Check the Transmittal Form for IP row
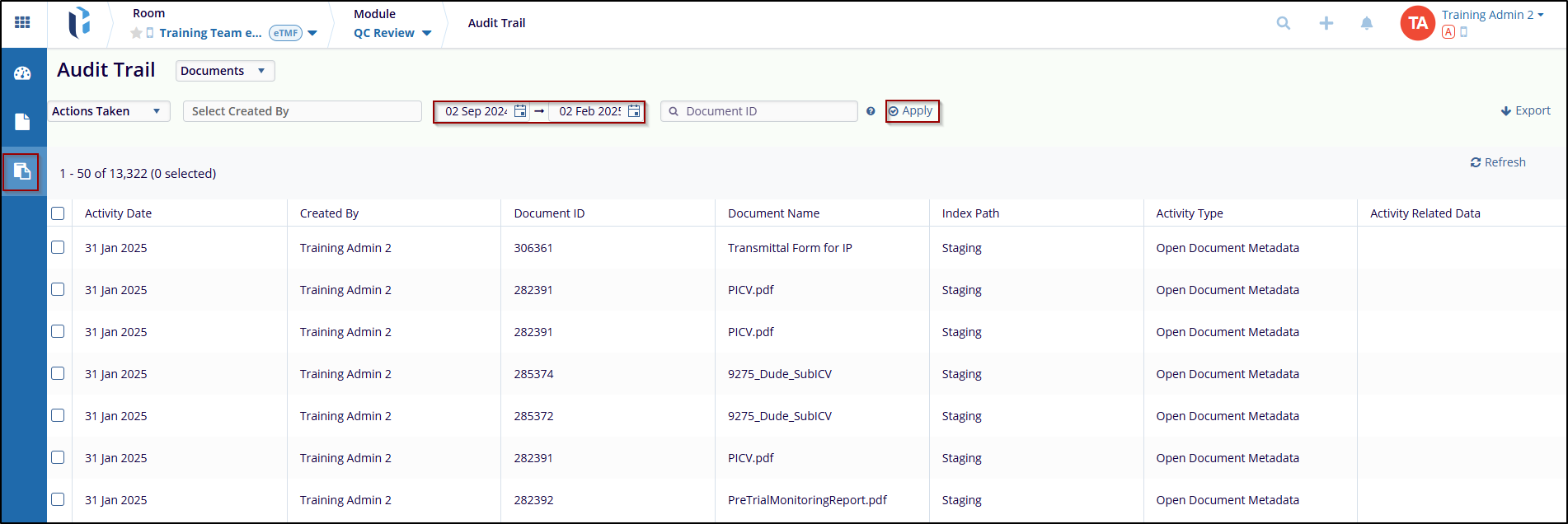Screen dimensions: 1568x524 tap(58, 247)
